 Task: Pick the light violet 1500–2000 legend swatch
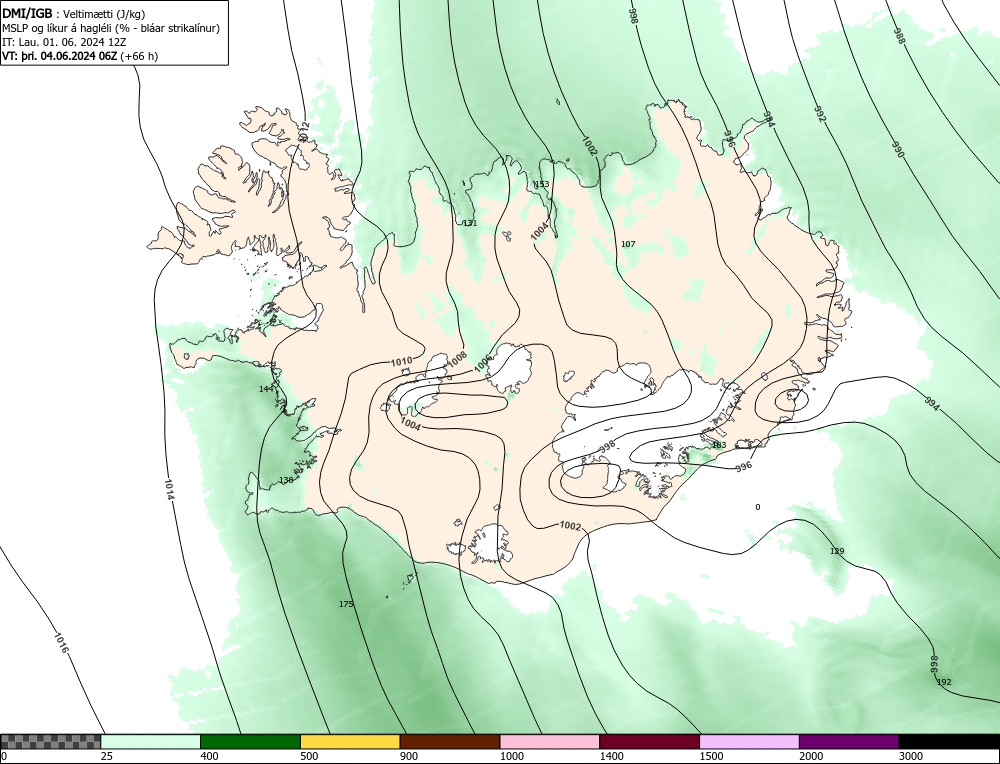[749, 741]
